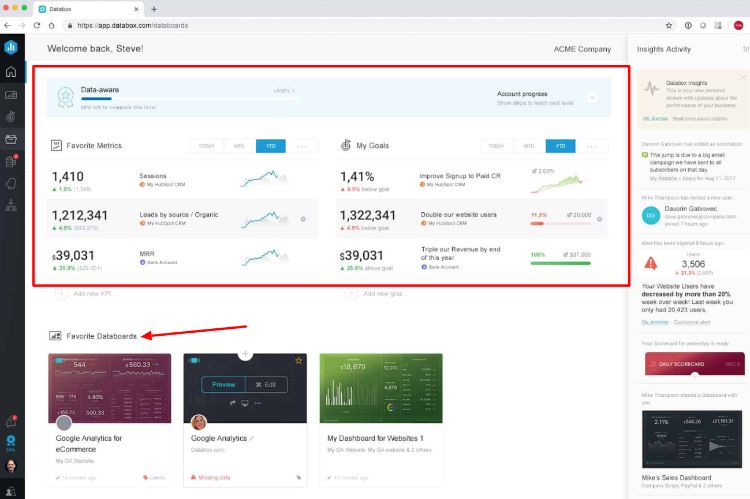Image resolution: width=750 pixels, height=499 pixels.
Task: Preview the Google Analytics databoard
Action: pos(223,384)
